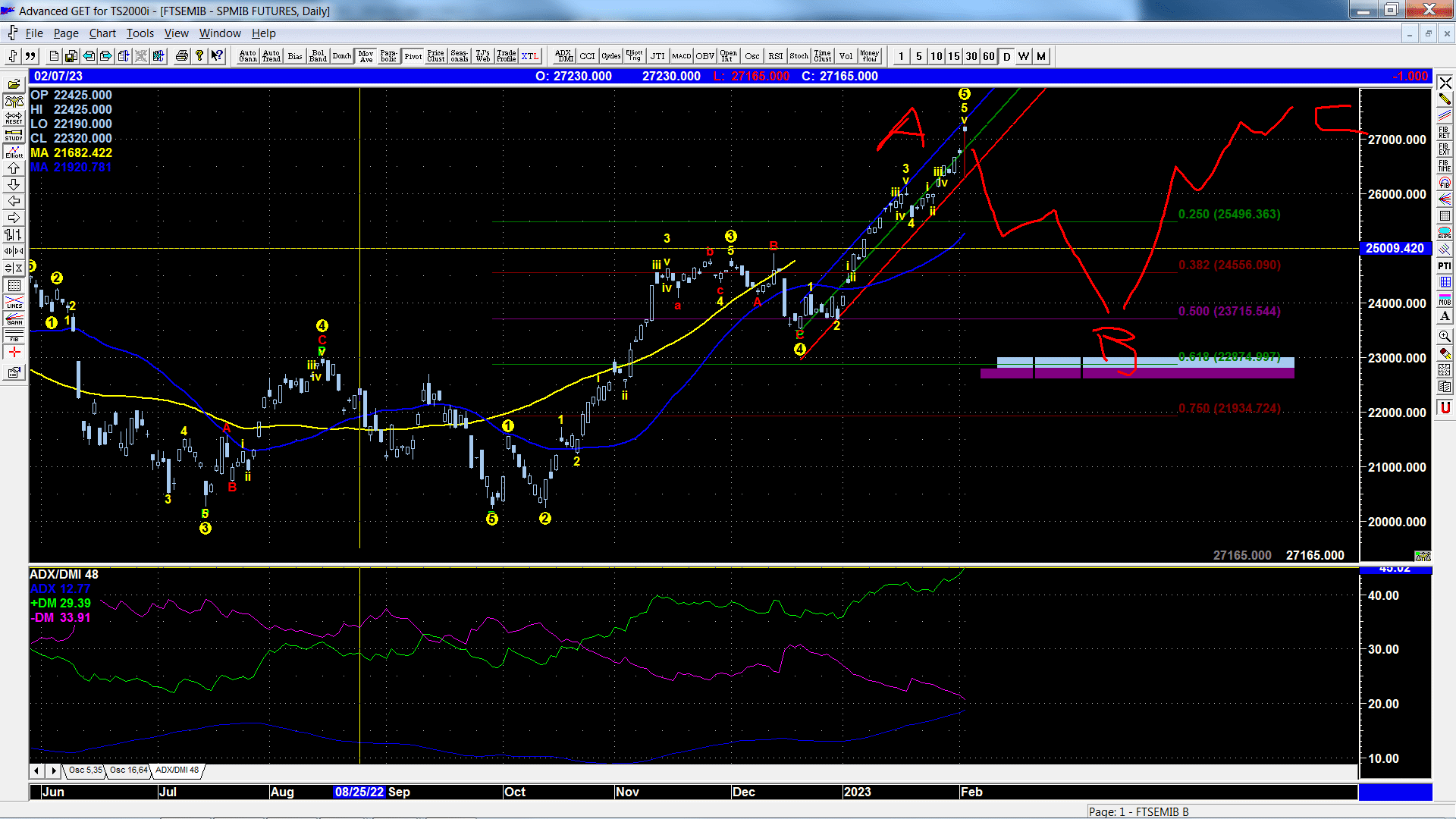
Task: Click the left arrow in left sidebar
Action: [14, 201]
